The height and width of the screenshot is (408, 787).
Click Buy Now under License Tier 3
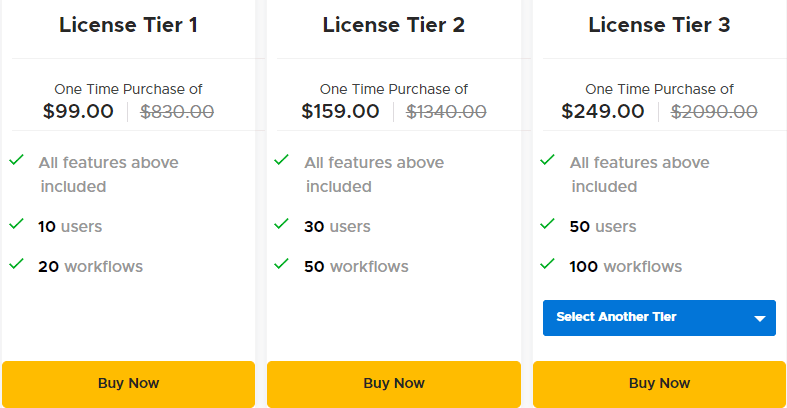(x=659, y=383)
